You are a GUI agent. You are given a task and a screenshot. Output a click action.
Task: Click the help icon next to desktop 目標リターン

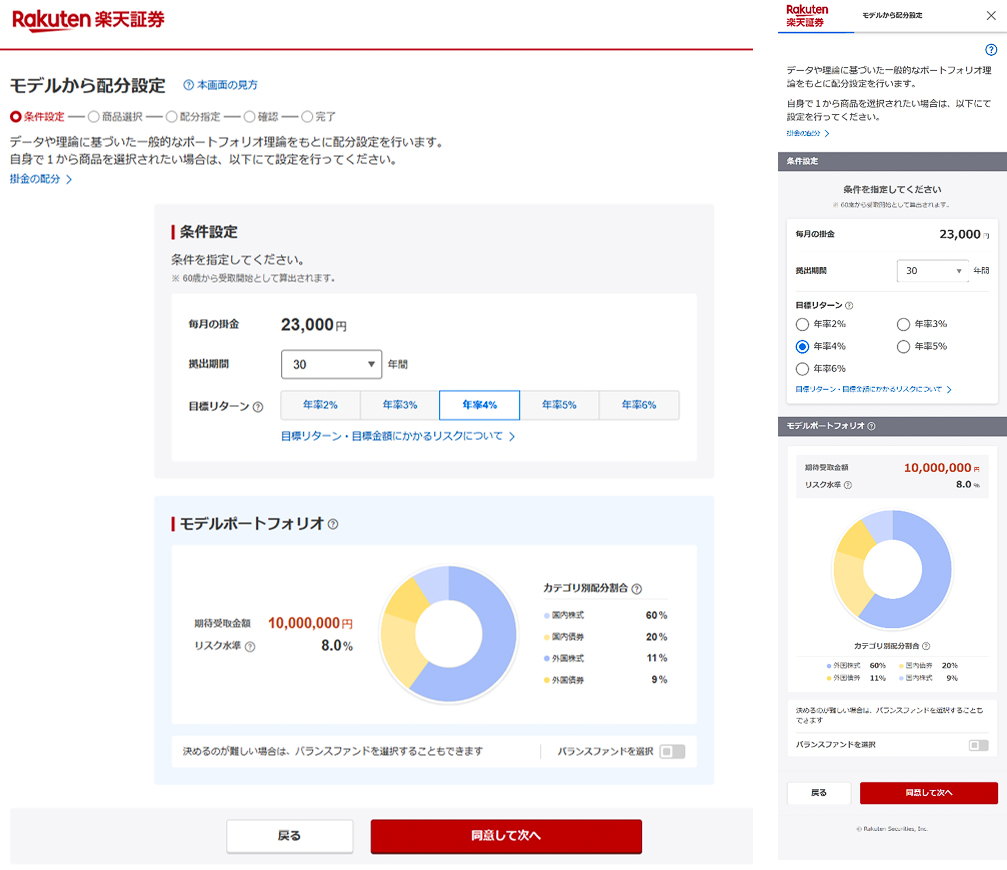pos(258,407)
